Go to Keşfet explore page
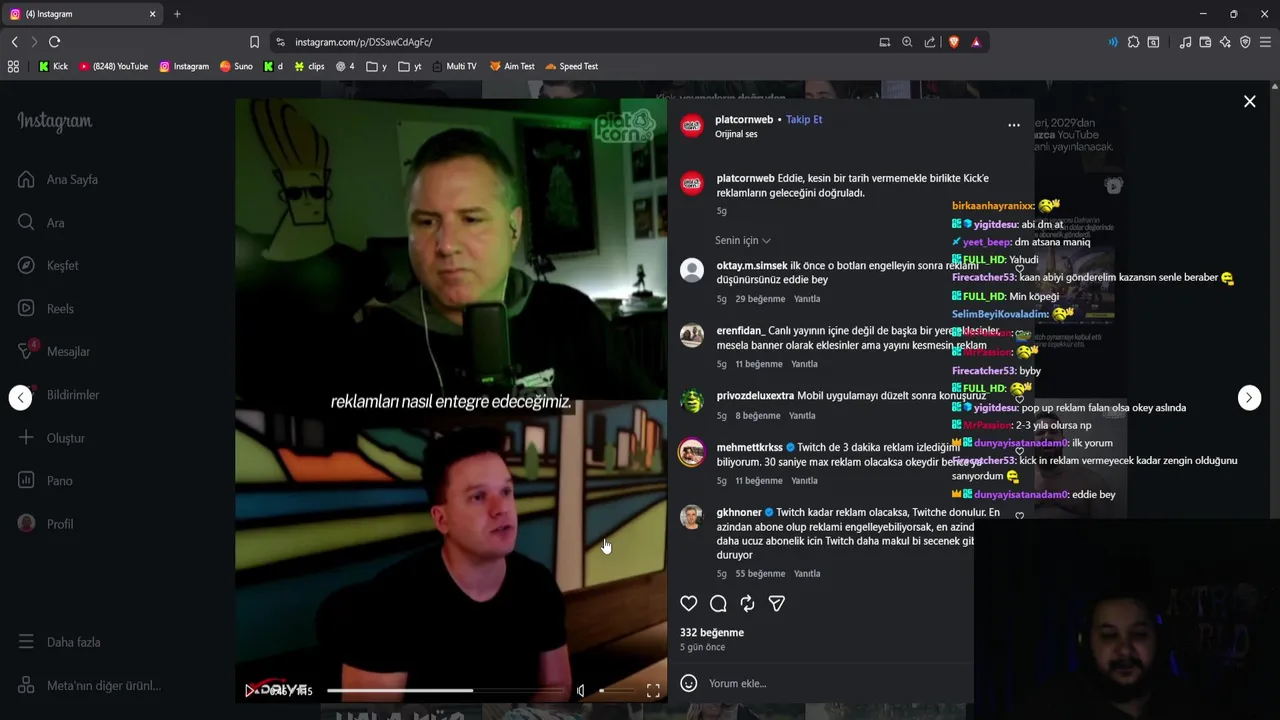This screenshot has width=1280, height=720. click(x=48, y=266)
